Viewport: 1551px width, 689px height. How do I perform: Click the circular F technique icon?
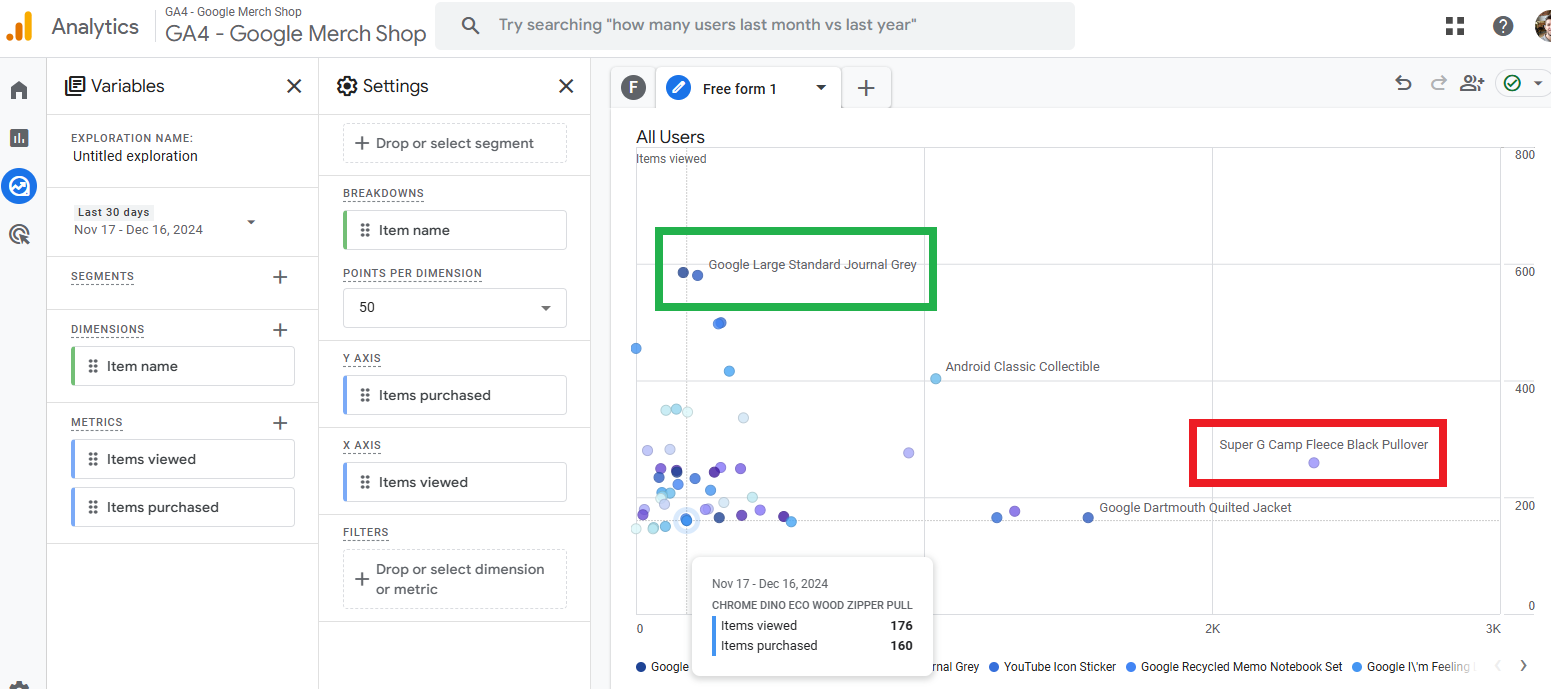(x=633, y=88)
